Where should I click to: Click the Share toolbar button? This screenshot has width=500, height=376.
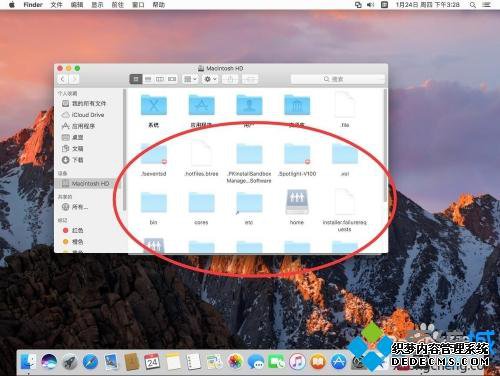[x=230, y=79]
